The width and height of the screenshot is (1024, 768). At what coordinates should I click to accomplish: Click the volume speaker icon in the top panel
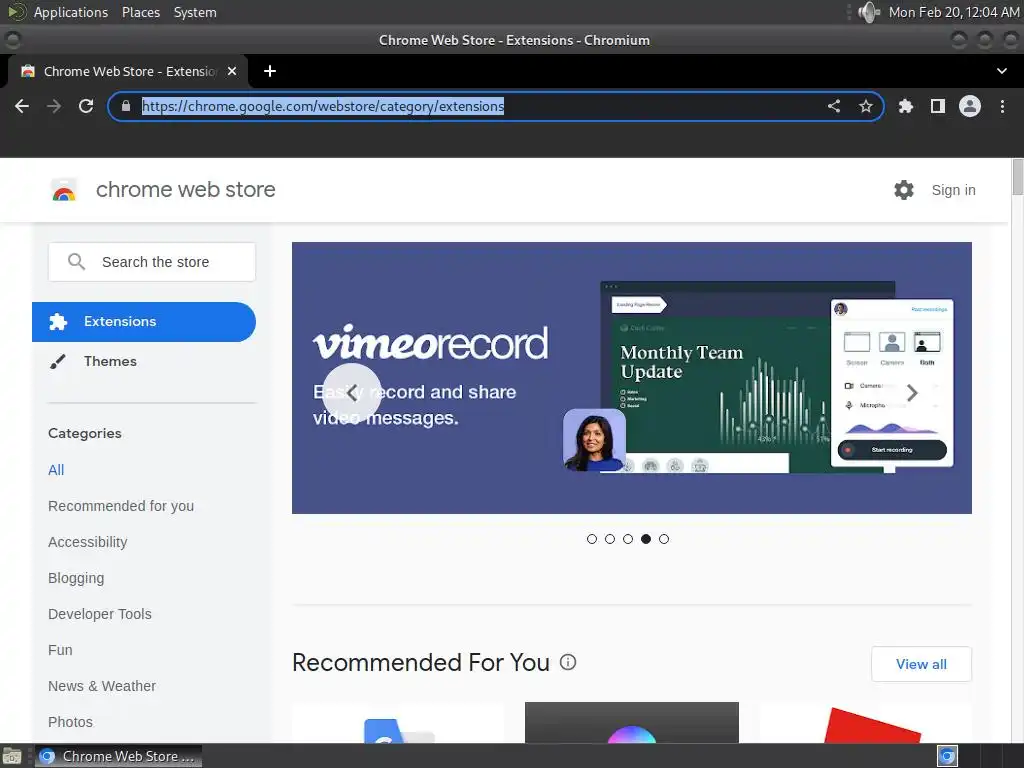coord(869,12)
